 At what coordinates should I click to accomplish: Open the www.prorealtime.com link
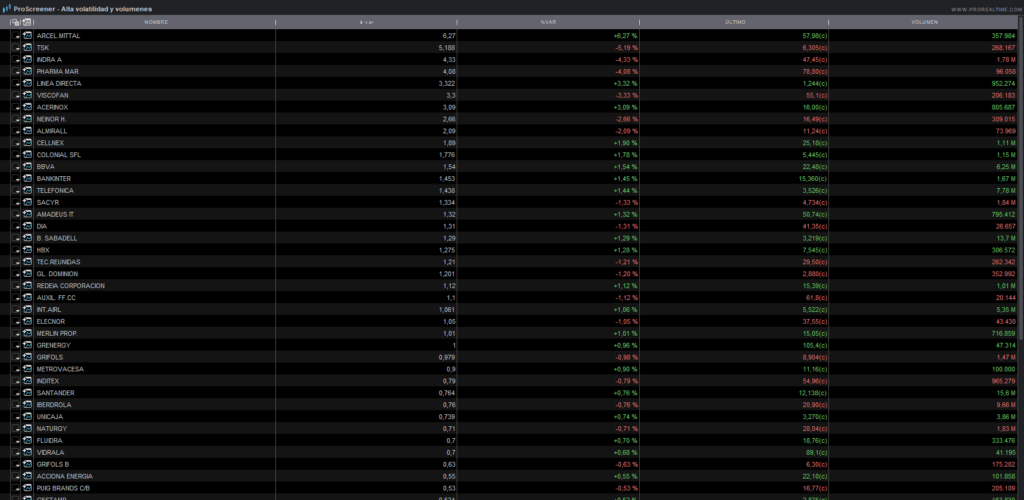tap(985, 9)
